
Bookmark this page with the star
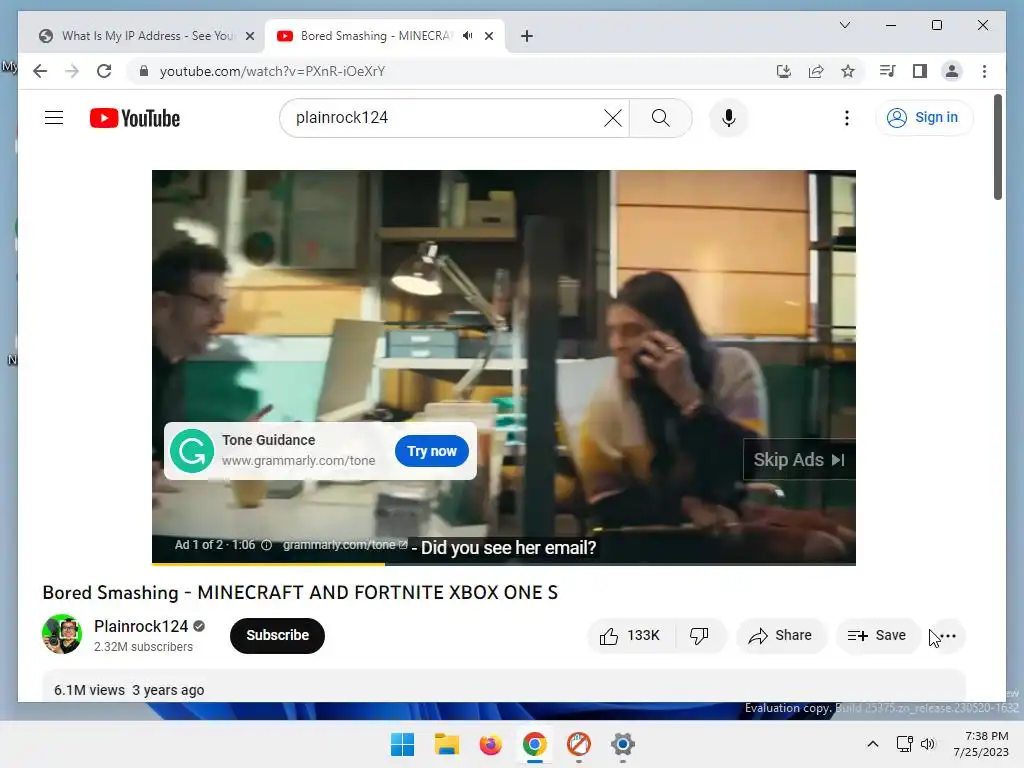[x=848, y=71]
